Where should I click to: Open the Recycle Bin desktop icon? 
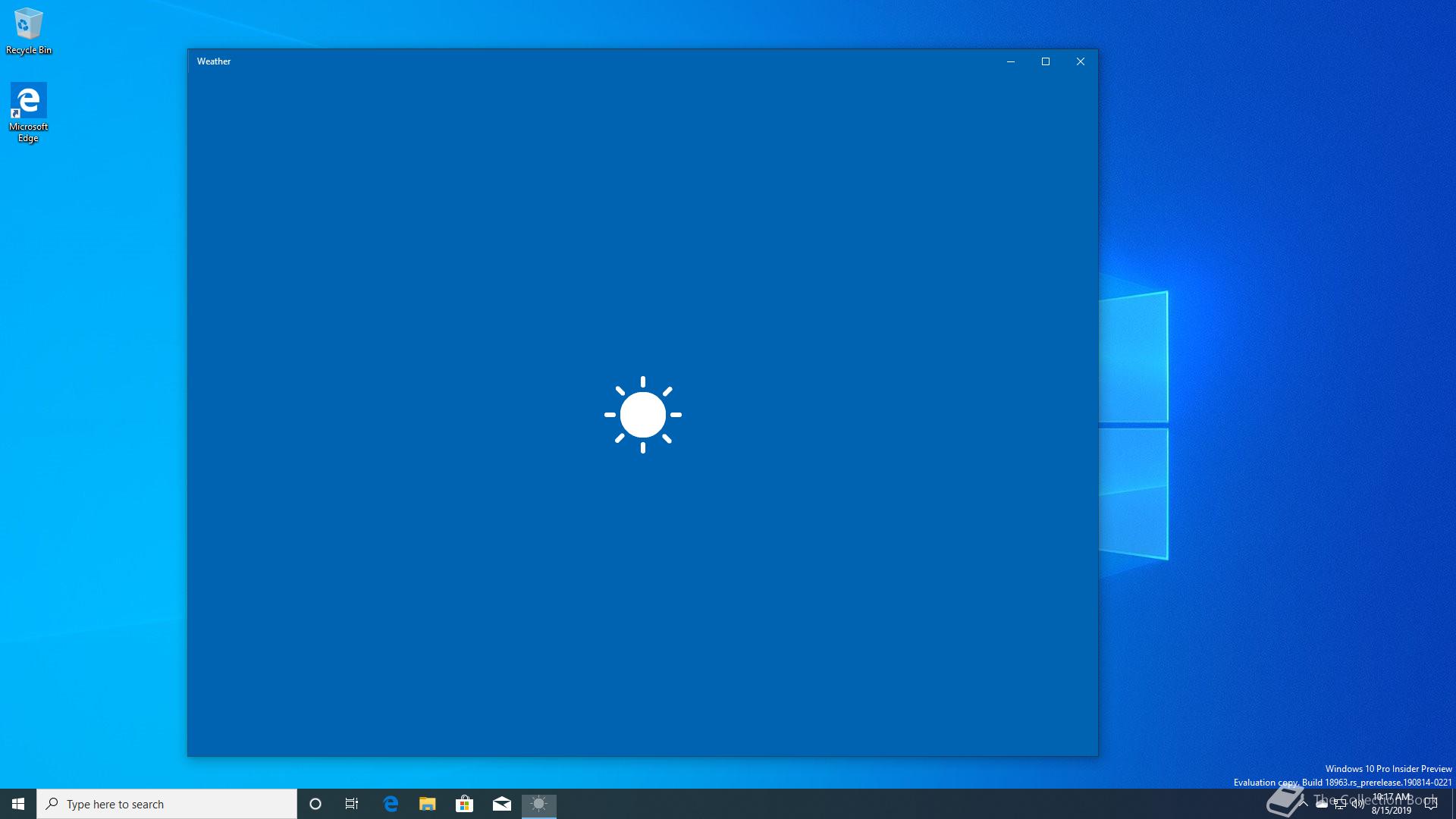(29, 32)
